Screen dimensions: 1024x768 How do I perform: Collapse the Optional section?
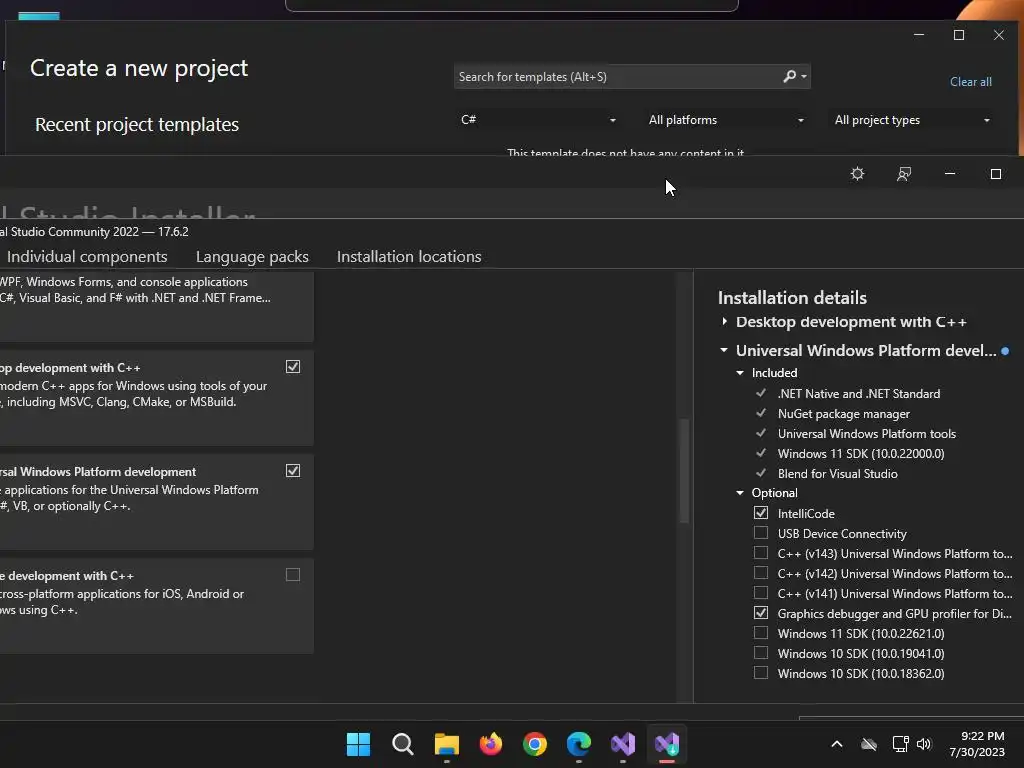740,493
